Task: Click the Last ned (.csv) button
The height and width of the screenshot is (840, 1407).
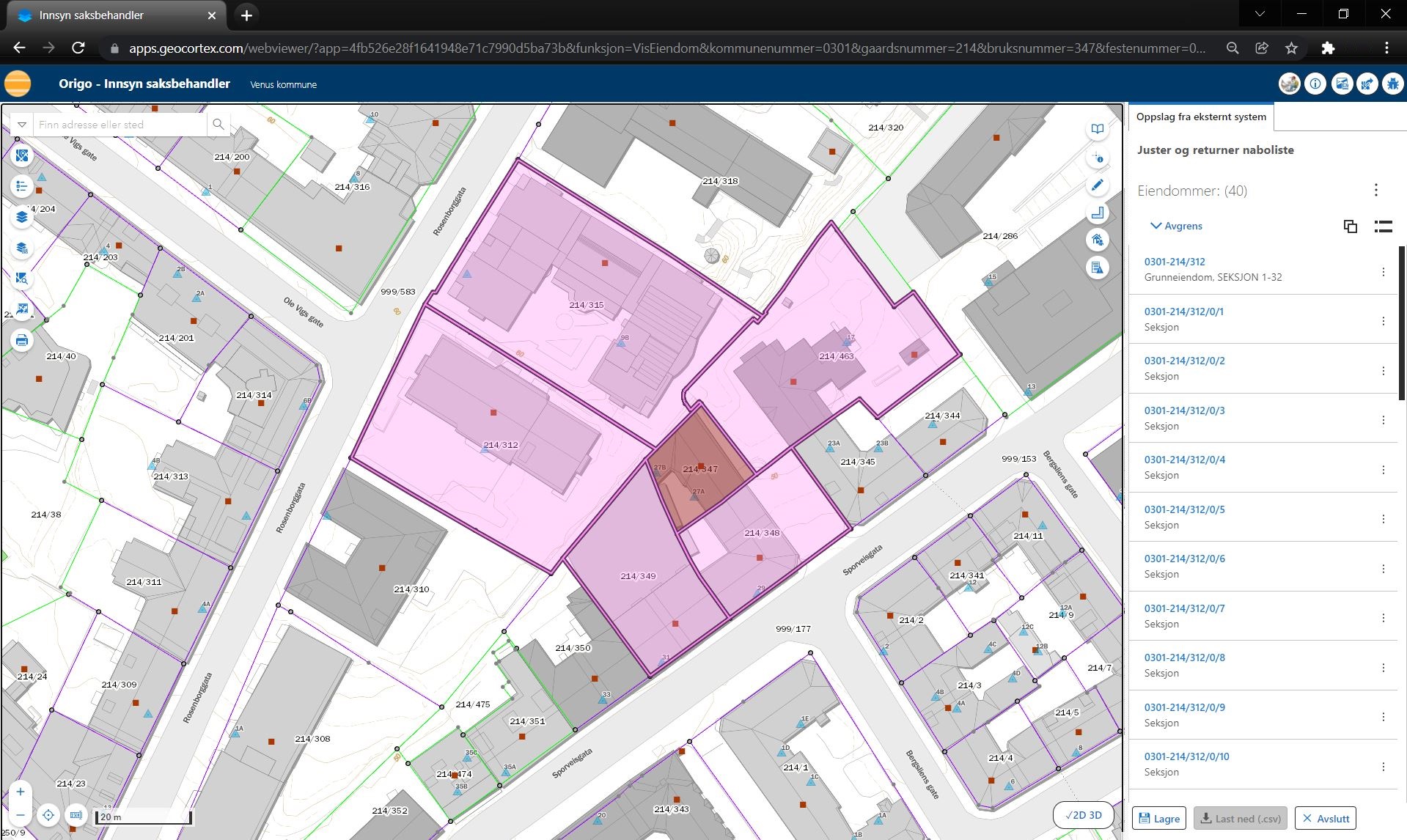Action: click(1241, 818)
